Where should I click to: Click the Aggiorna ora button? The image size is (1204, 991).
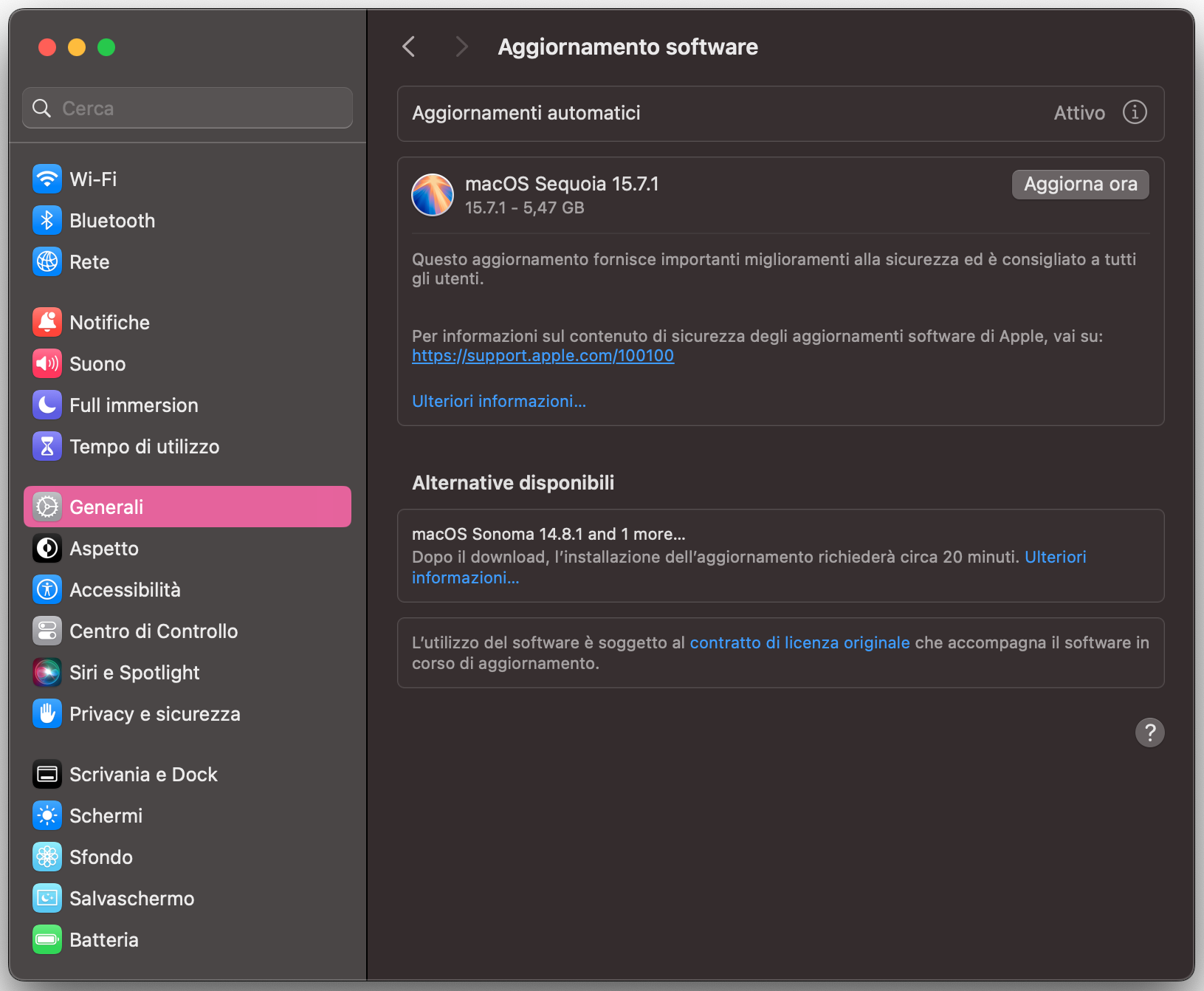click(1079, 184)
